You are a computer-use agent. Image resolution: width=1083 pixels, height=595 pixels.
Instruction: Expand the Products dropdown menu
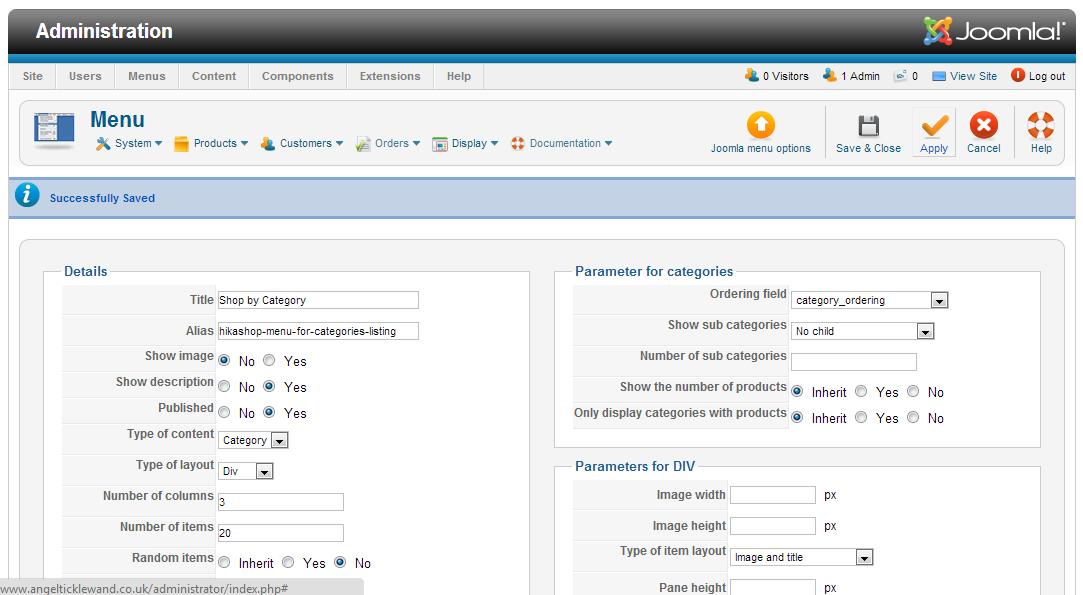tap(245, 144)
